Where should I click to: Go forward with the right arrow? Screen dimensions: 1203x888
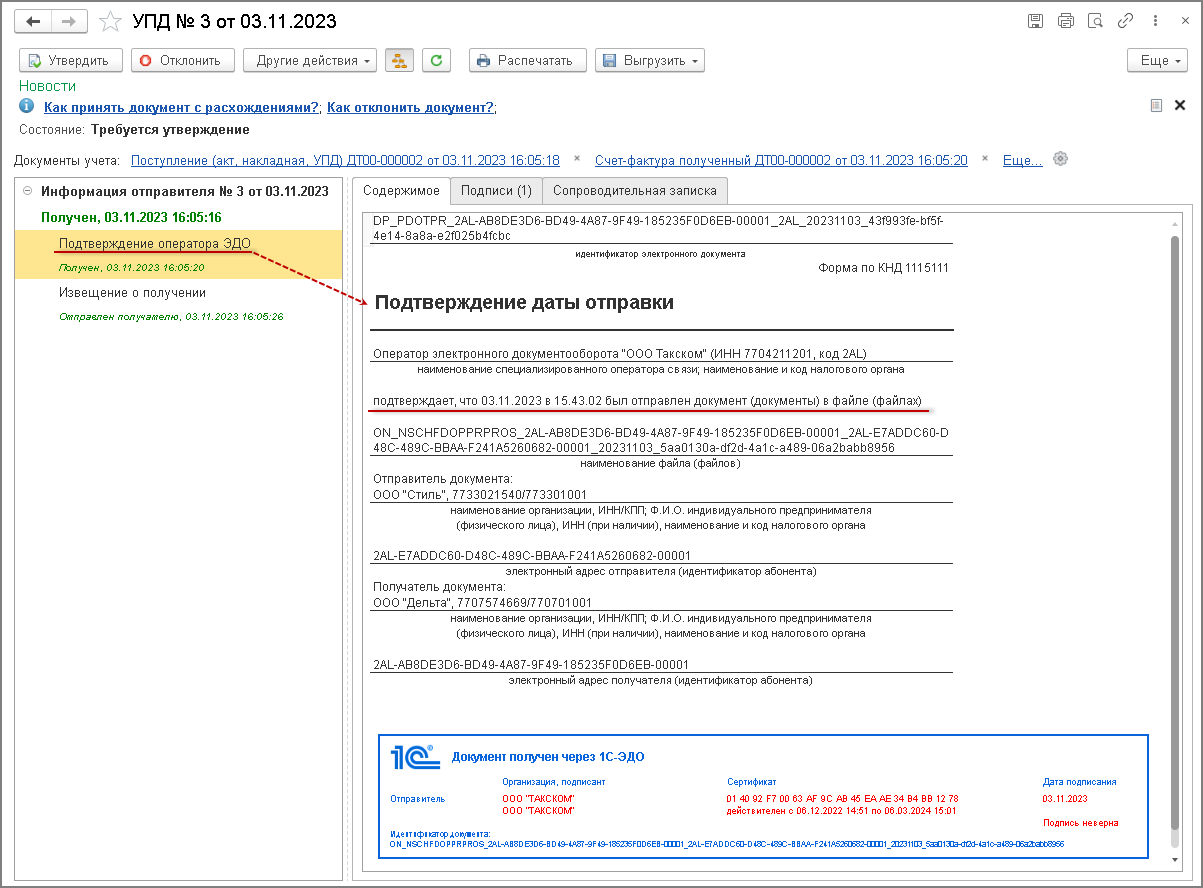[69, 21]
